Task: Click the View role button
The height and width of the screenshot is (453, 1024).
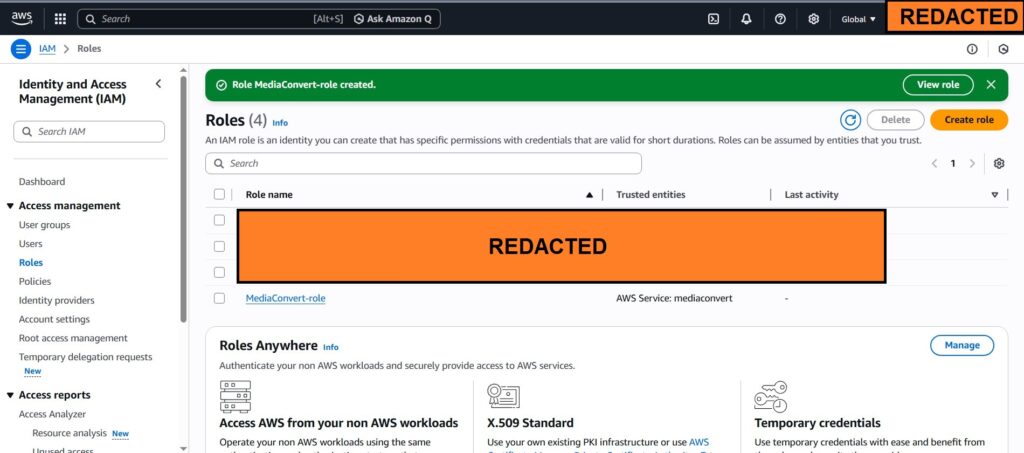Action: point(937,85)
